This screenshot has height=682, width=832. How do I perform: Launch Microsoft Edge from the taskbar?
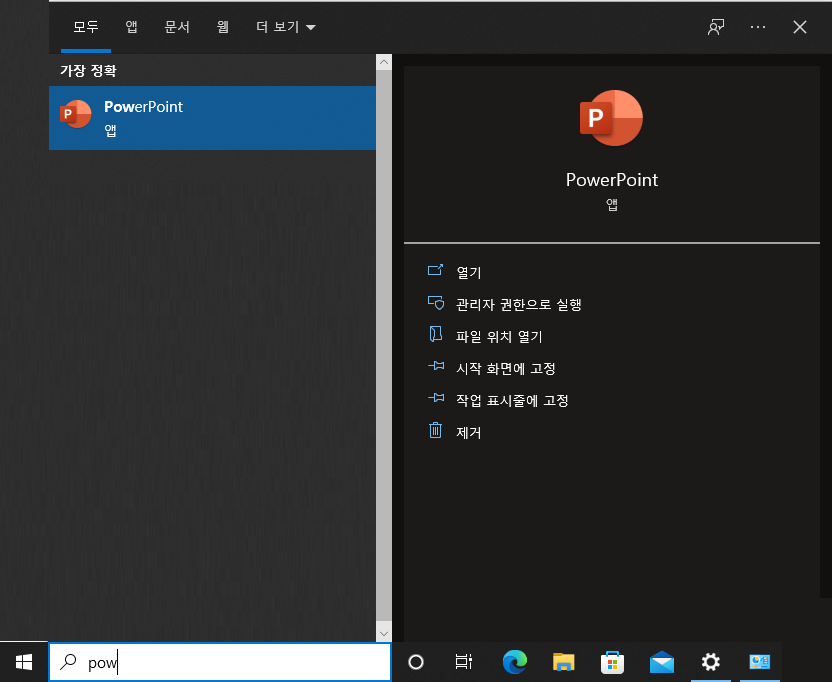514,661
